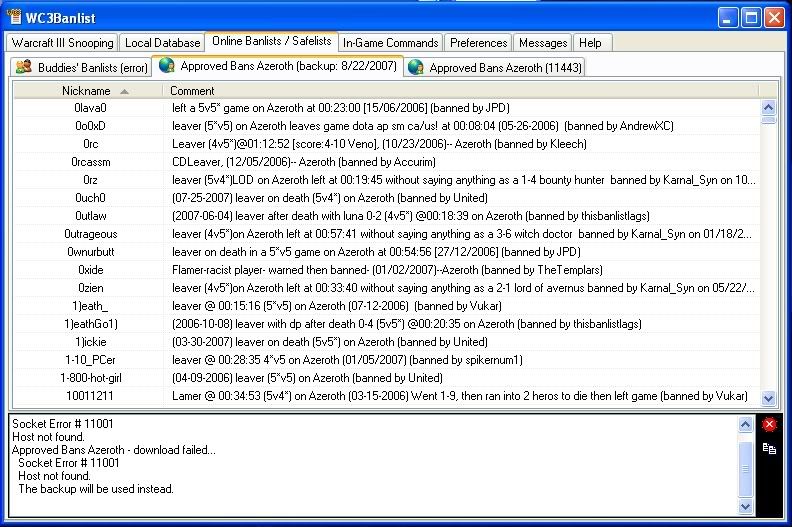This screenshot has height=527, width=792.
Task: Close the WC3Banlist window
Action: (x=774, y=18)
